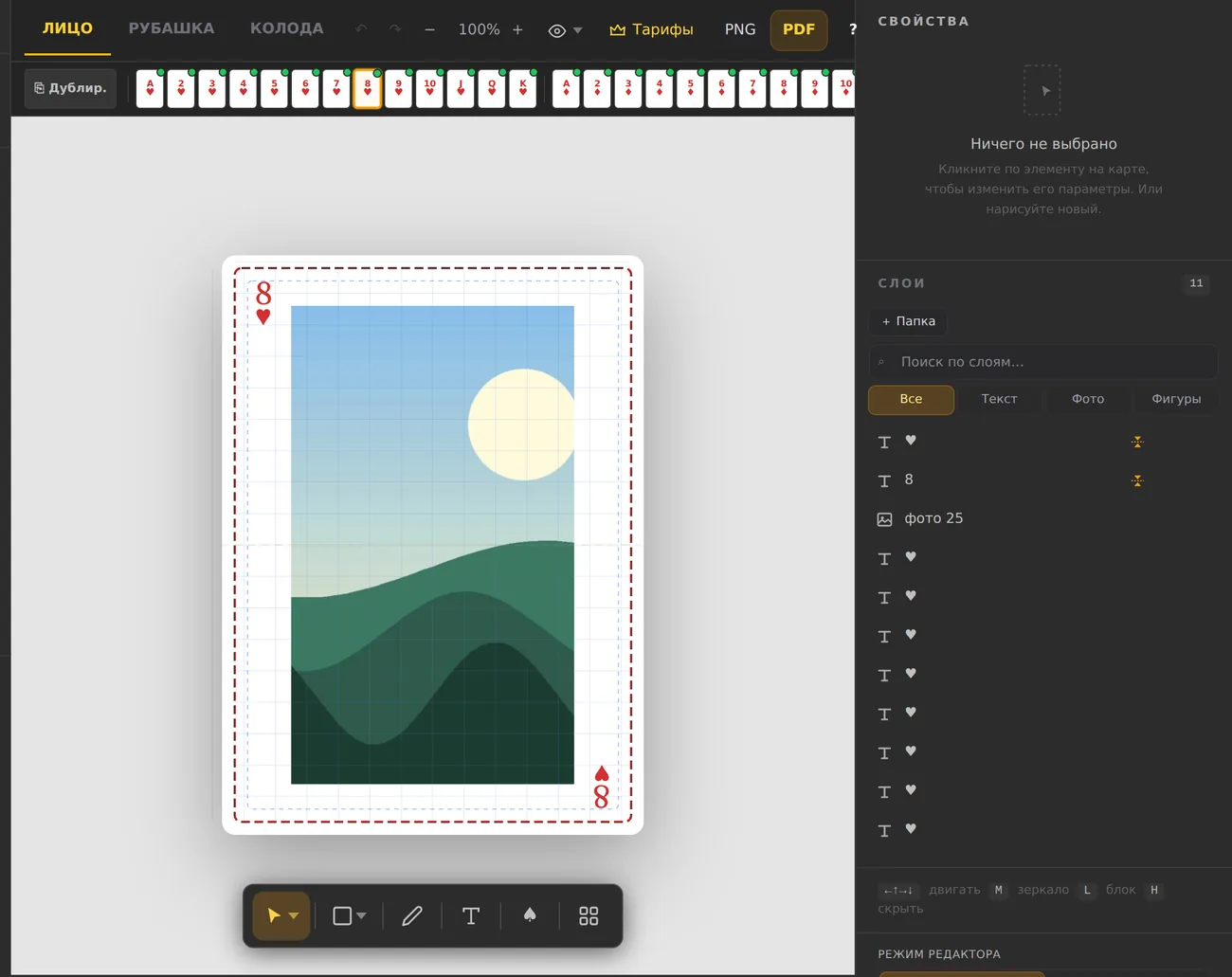Viewport: 1232px width, 977px height.
Task: Export the card as PDF
Action: click(799, 29)
